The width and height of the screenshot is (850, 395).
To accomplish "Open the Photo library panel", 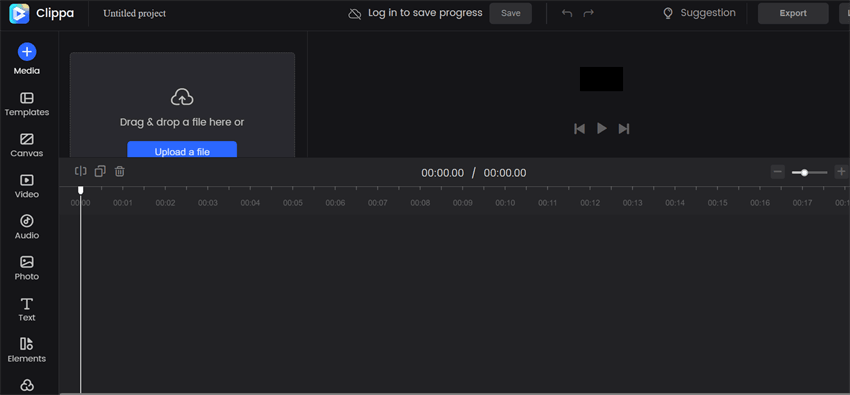I will (27, 269).
